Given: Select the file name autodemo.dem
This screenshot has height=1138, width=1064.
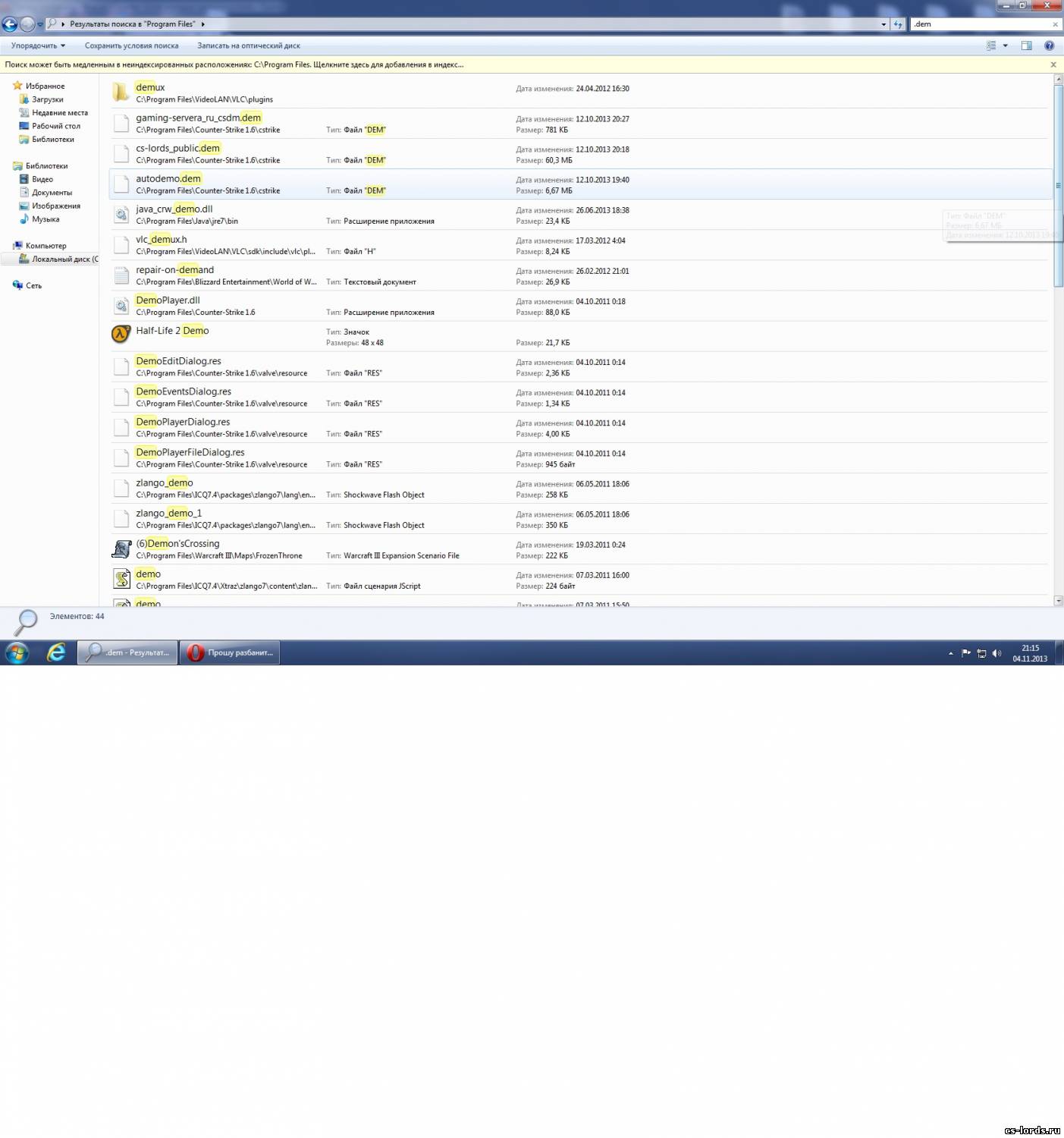Looking at the screenshot, I should click(168, 179).
